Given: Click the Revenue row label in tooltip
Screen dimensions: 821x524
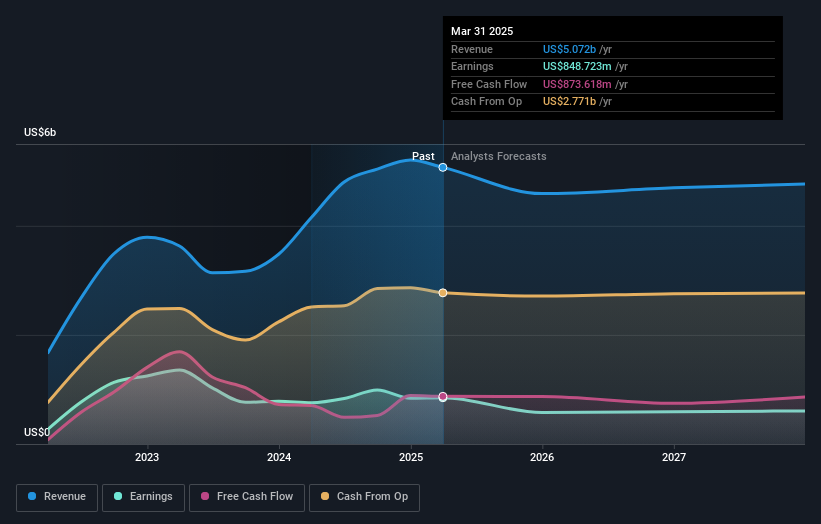Looking at the screenshot, I should pyautogui.click(x=472, y=49).
